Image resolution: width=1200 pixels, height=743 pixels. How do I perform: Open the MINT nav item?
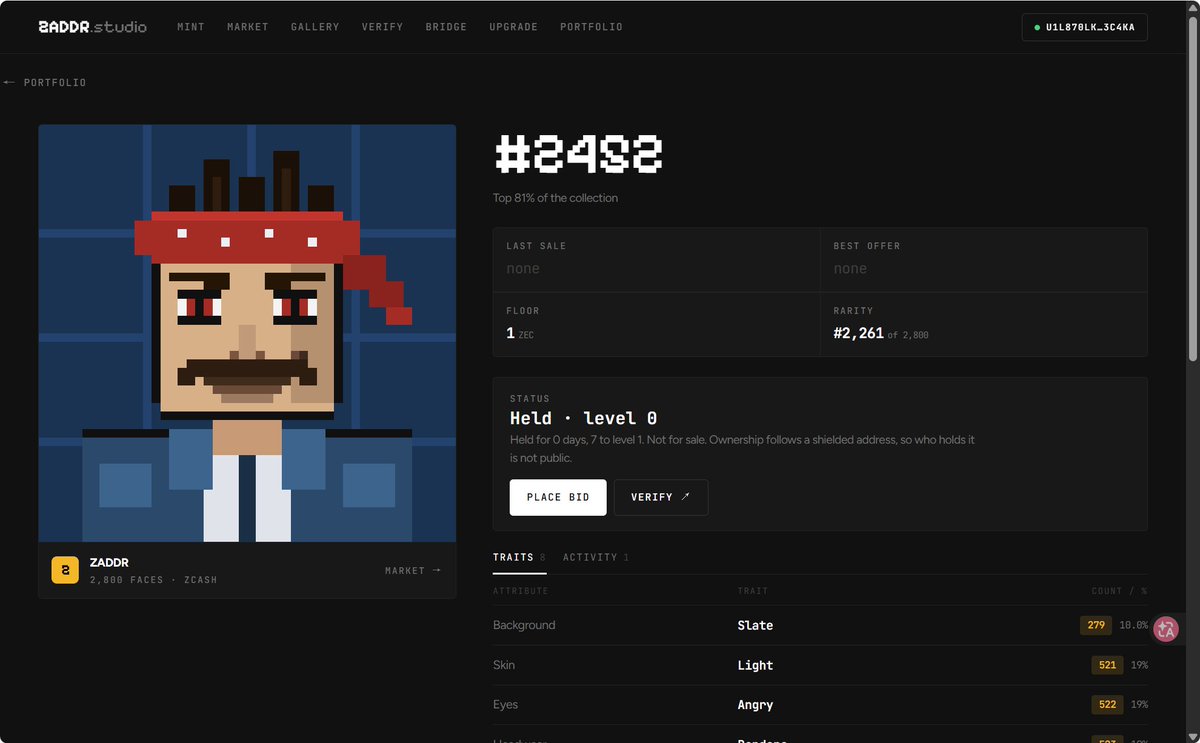[191, 27]
